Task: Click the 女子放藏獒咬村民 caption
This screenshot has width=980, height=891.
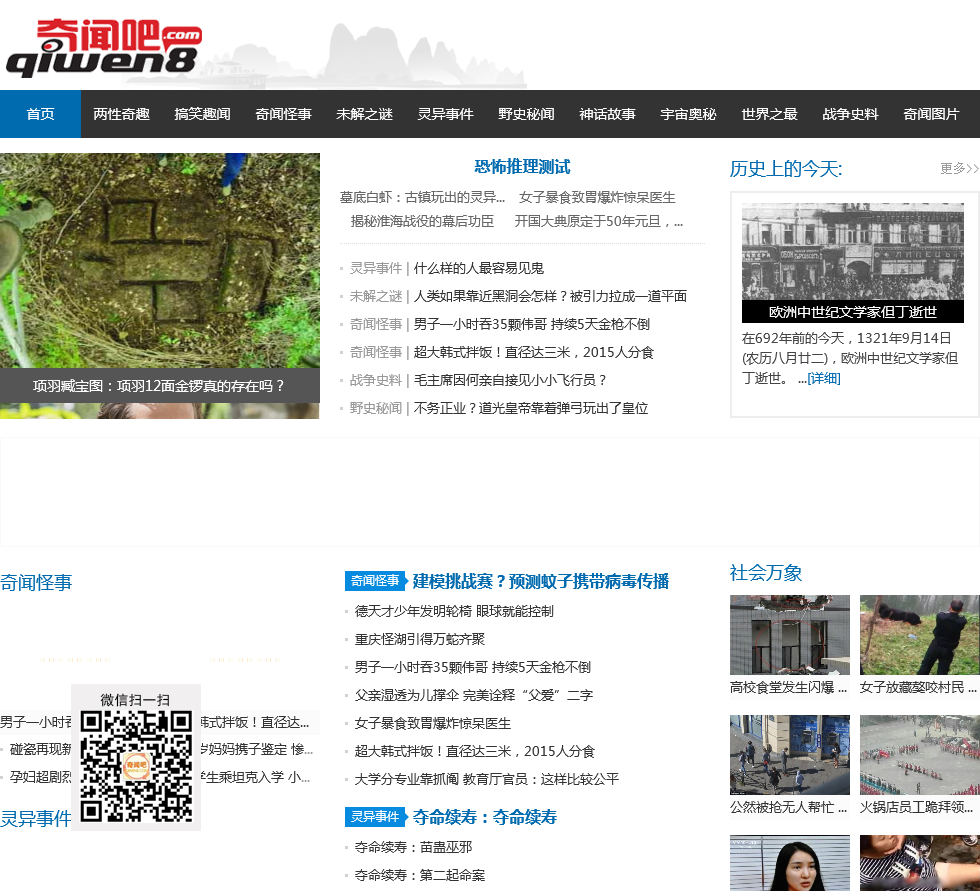Action: [918, 687]
